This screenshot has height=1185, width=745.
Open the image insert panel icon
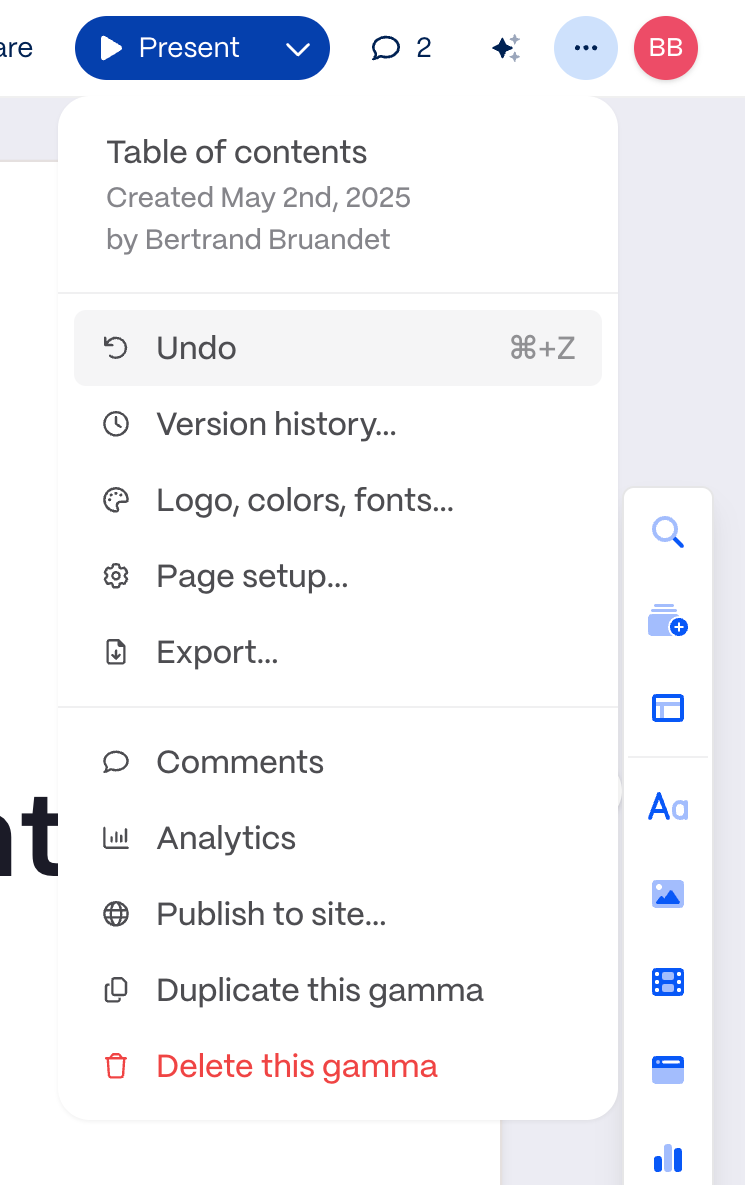(667, 894)
